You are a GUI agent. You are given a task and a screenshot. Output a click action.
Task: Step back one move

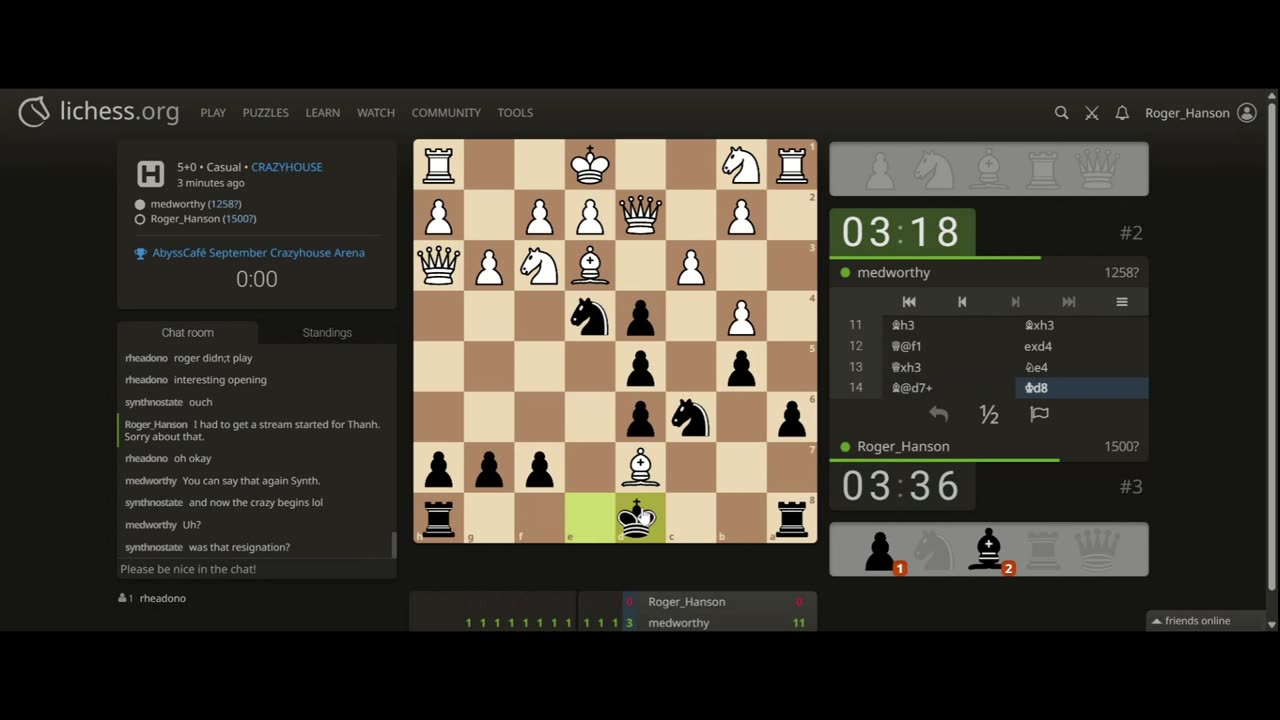click(x=962, y=302)
